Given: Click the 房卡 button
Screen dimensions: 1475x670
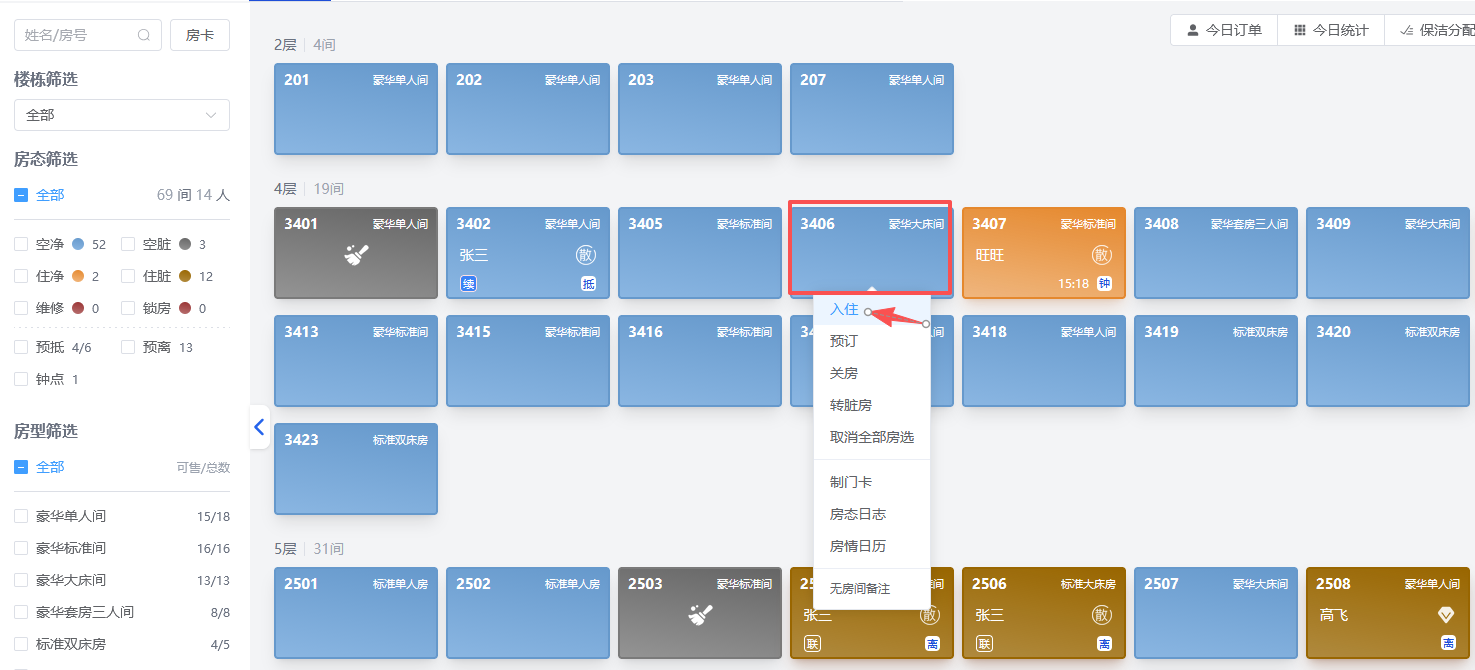Looking at the screenshot, I should click(200, 35).
